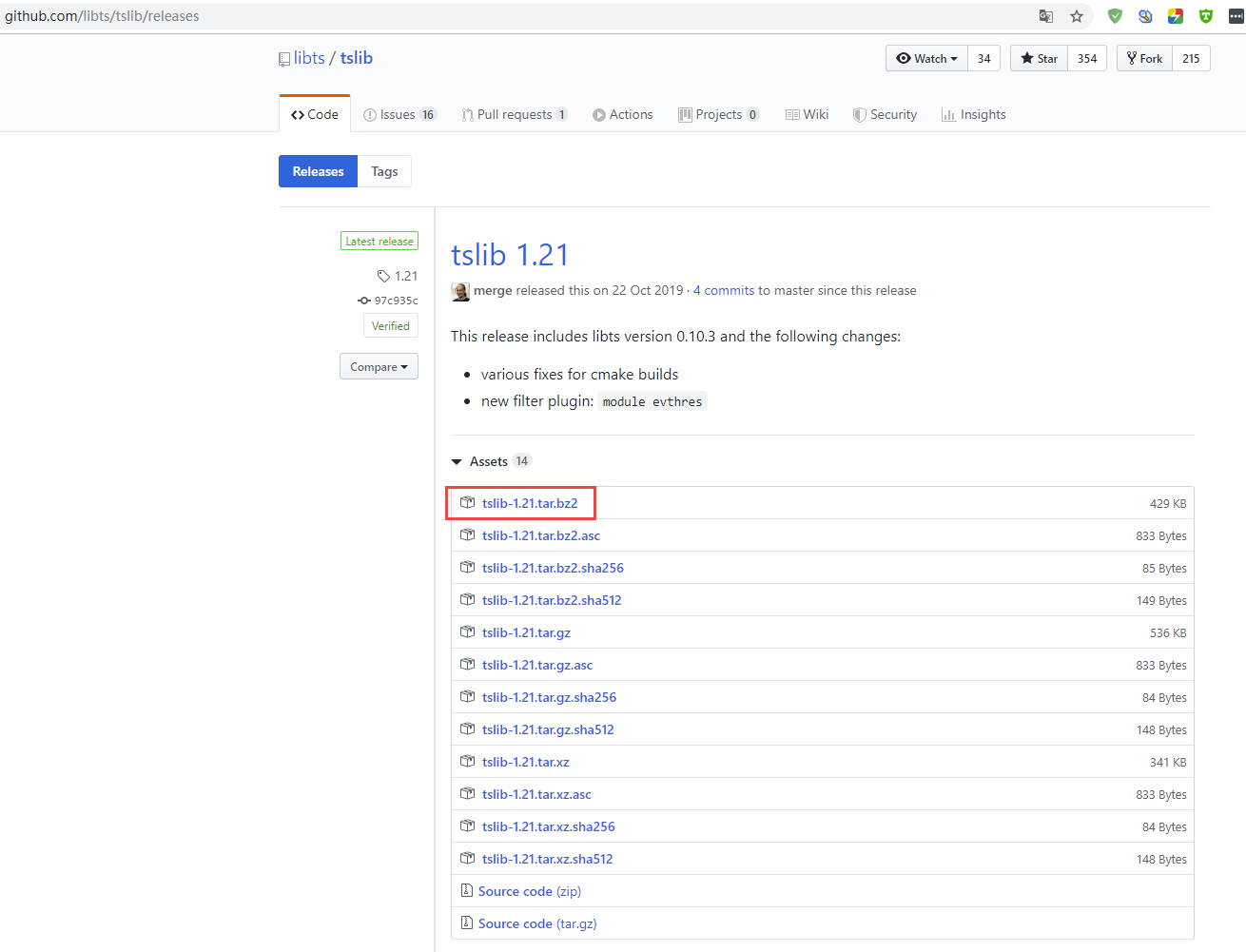The image size is (1246, 952).
Task: Download Source code (zip)
Action: pos(530,891)
